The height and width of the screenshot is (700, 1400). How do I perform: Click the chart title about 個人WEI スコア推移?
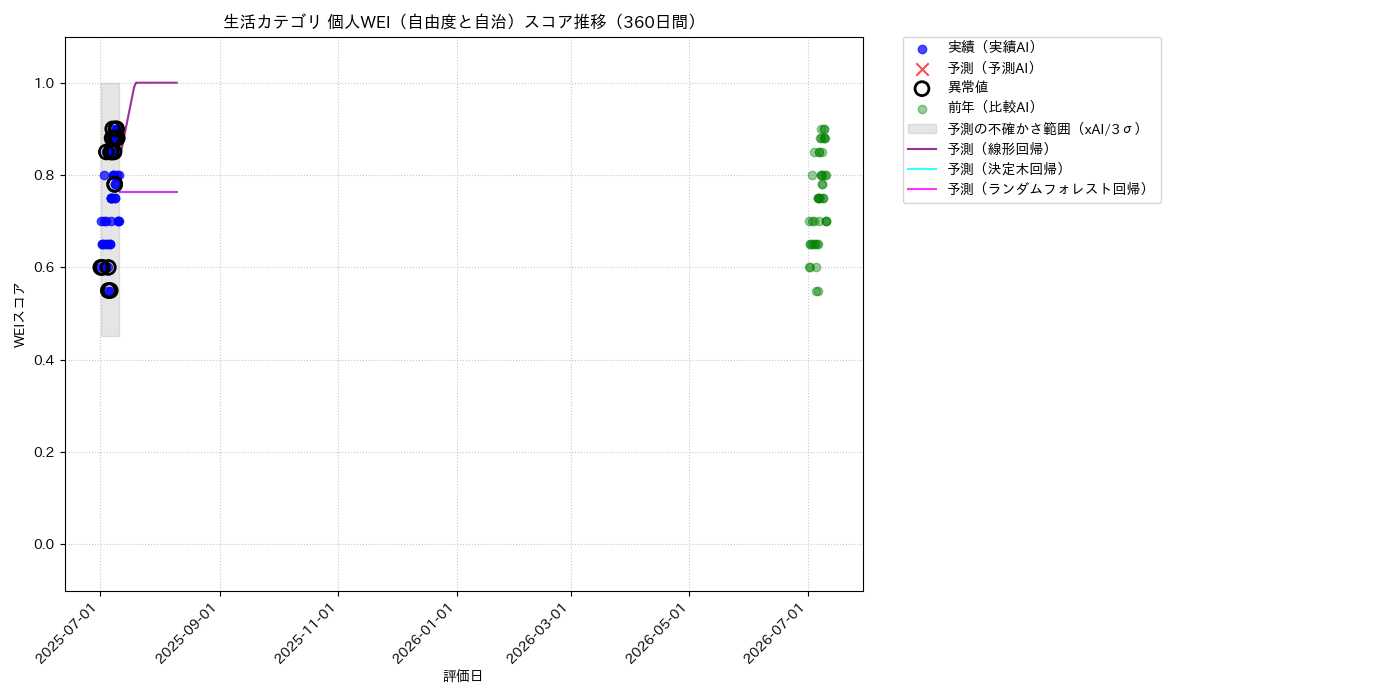point(463,22)
